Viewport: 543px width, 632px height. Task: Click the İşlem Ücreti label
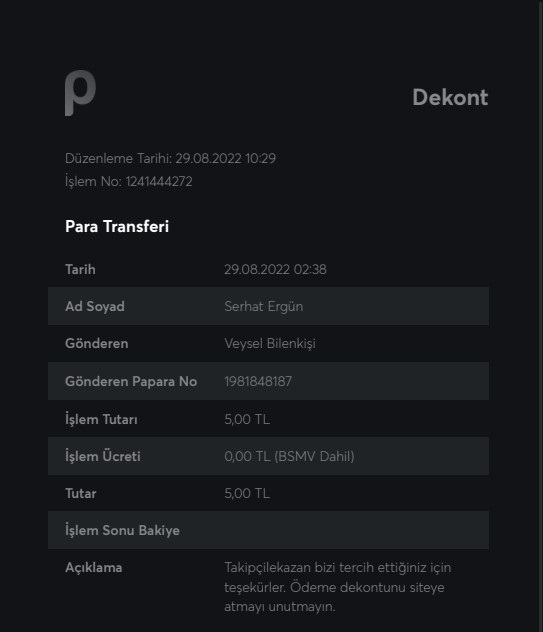pyautogui.click(x=103, y=456)
